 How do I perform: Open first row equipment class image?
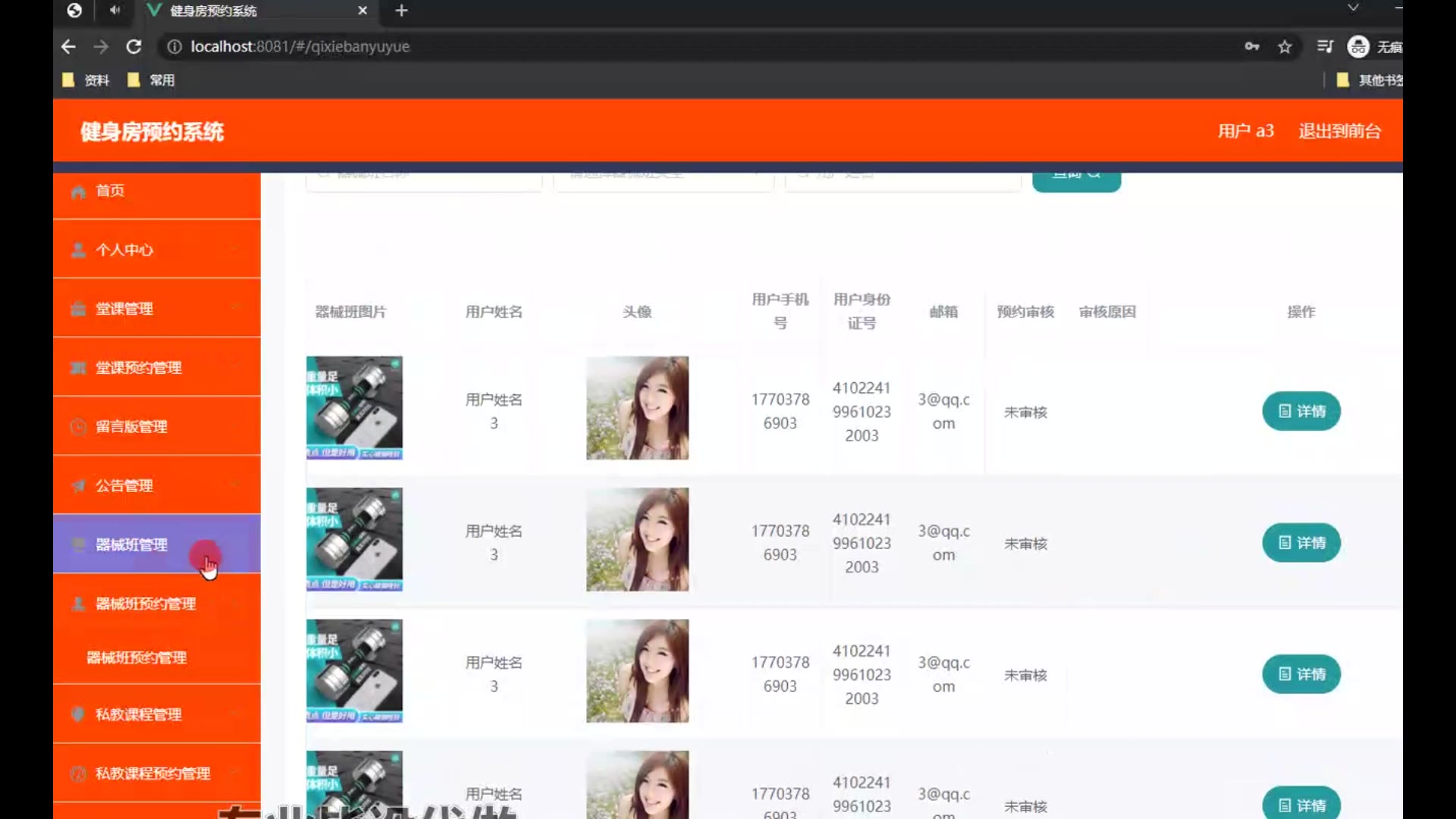(x=354, y=408)
